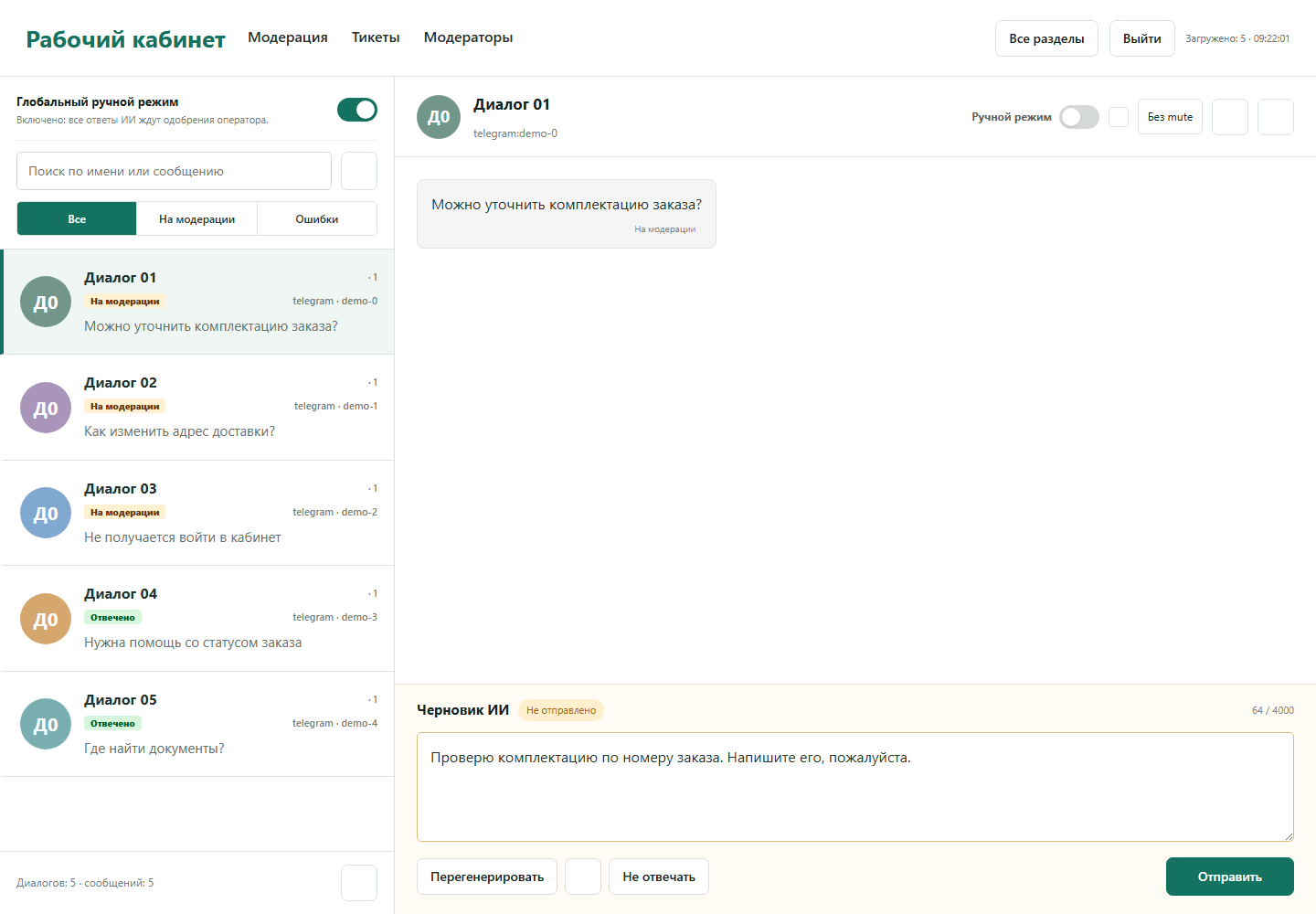The width and height of the screenshot is (1316, 914).
Task: Click the 64 / 4000 character counter
Action: click(x=1273, y=710)
